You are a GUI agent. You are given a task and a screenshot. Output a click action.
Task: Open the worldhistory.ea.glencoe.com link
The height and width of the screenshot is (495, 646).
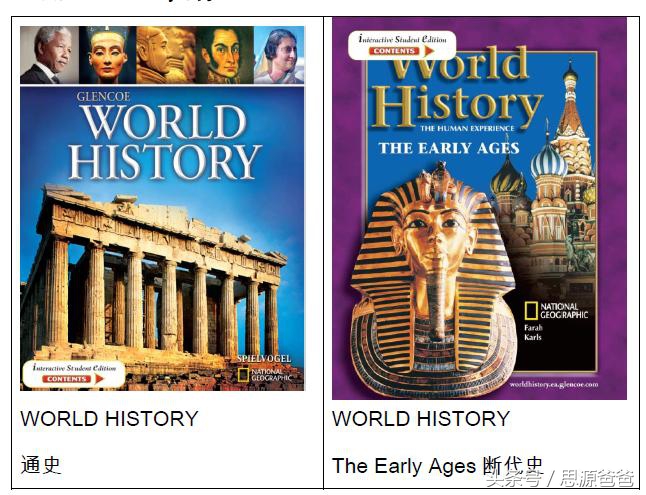[x=553, y=384]
